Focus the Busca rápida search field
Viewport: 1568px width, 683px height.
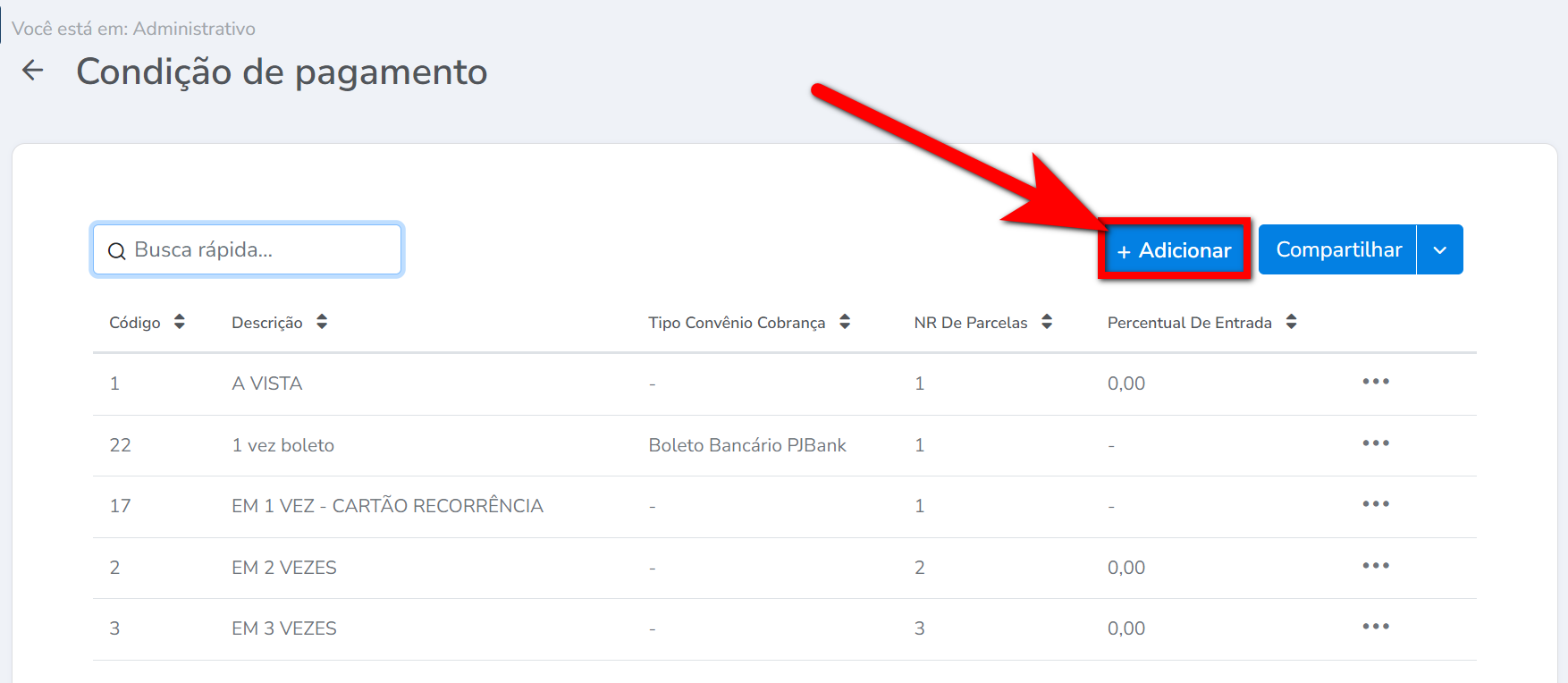point(259,250)
